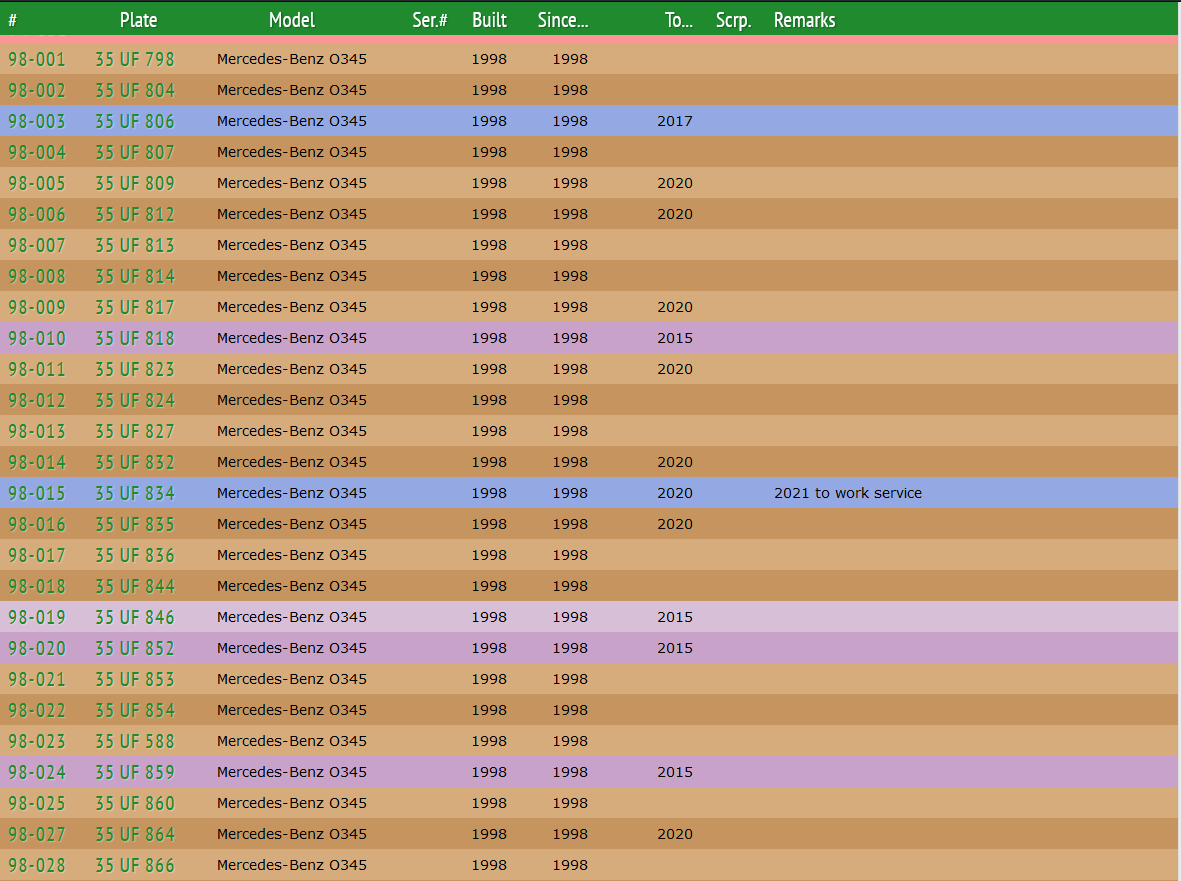Sort by the Plate column header
This screenshot has height=881, width=1181.
139,20
